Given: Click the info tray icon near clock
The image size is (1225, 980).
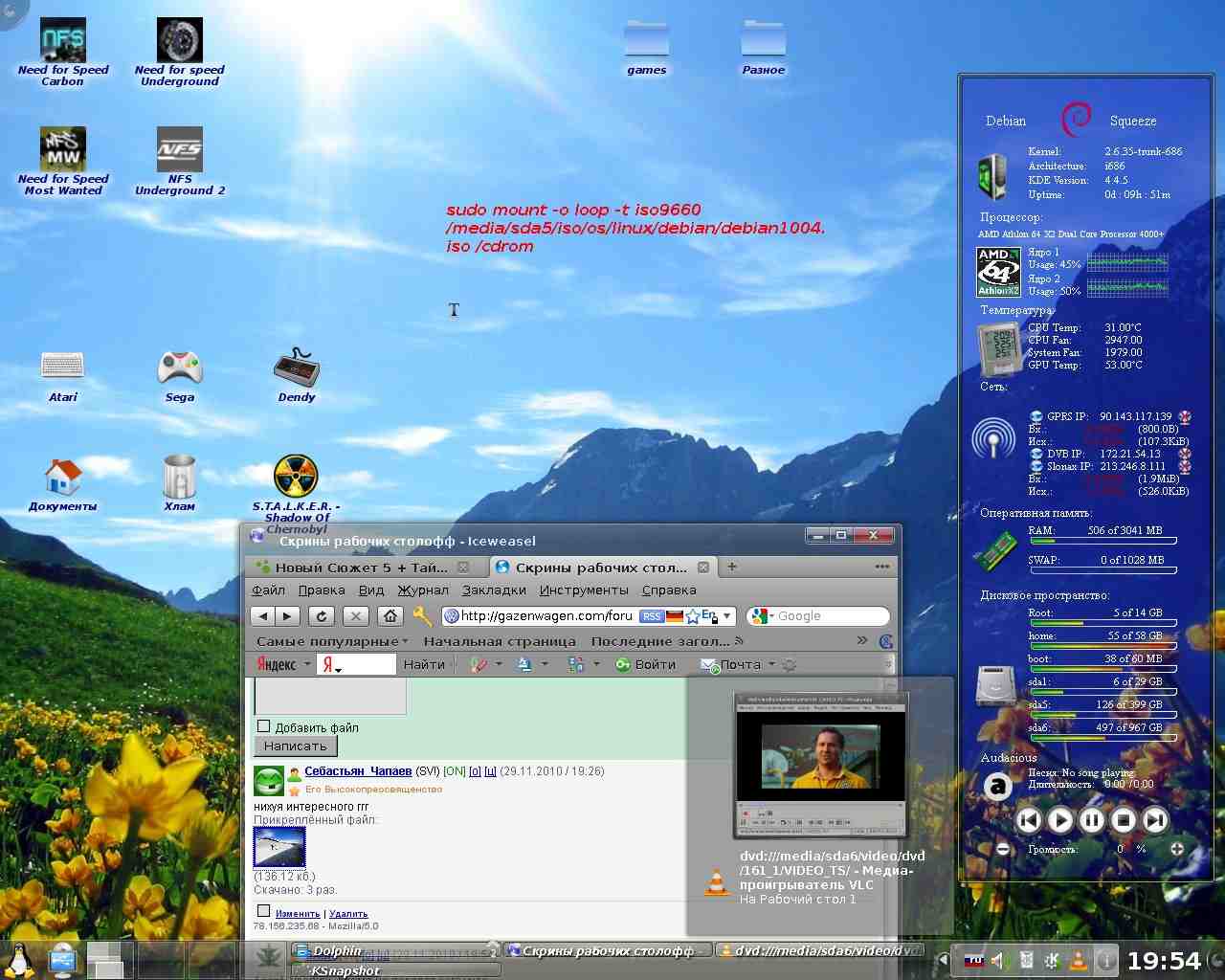Looking at the screenshot, I should tap(1104, 960).
